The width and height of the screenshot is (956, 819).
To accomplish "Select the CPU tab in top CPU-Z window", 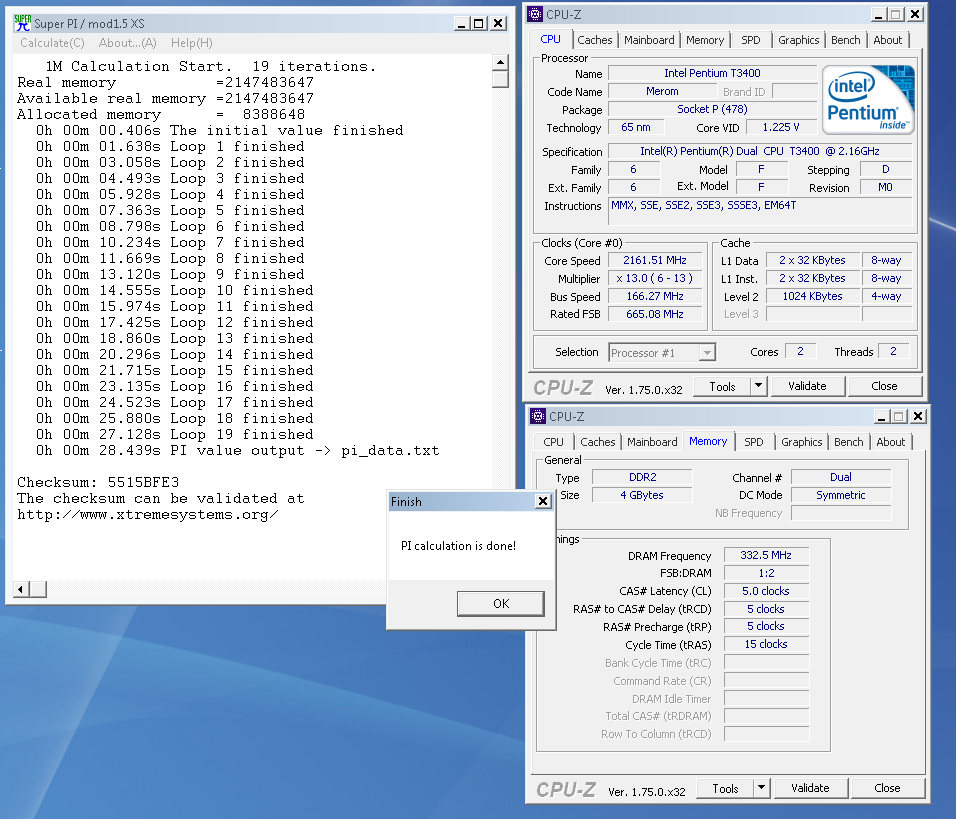I will point(551,39).
